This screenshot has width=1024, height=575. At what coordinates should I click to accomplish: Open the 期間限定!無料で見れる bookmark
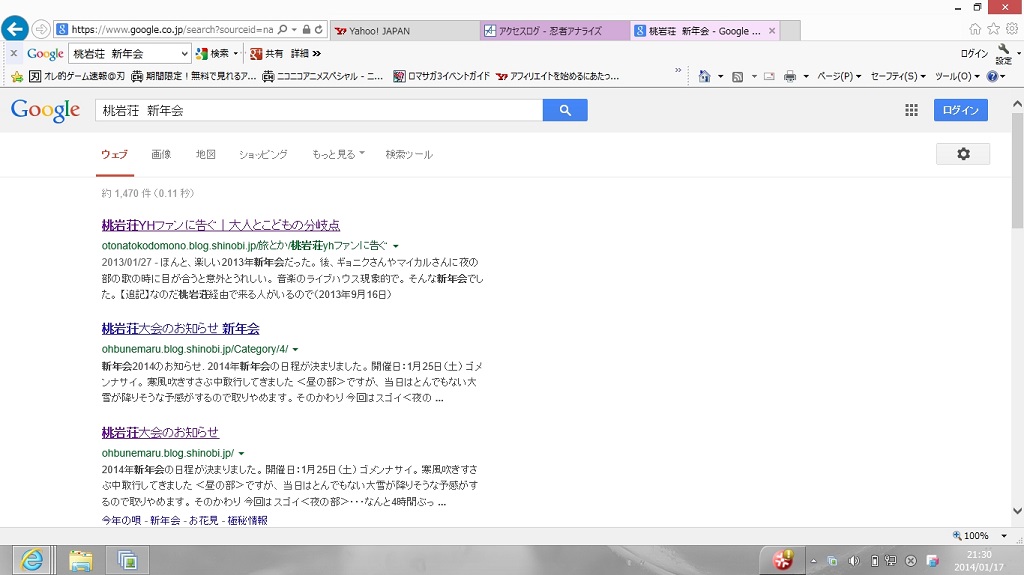click(x=194, y=76)
